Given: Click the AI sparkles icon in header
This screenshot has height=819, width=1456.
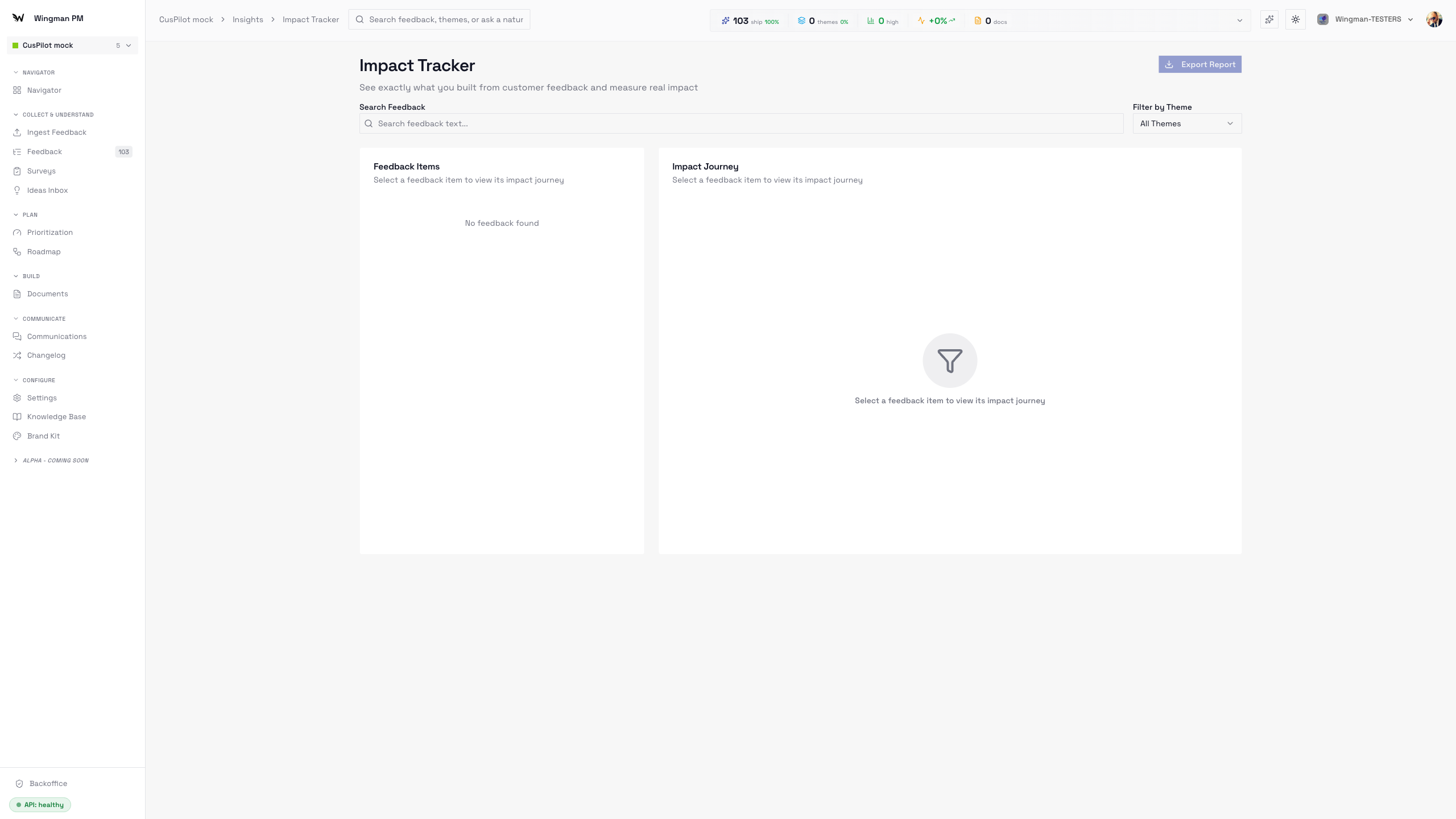Looking at the screenshot, I should 1269,19.
